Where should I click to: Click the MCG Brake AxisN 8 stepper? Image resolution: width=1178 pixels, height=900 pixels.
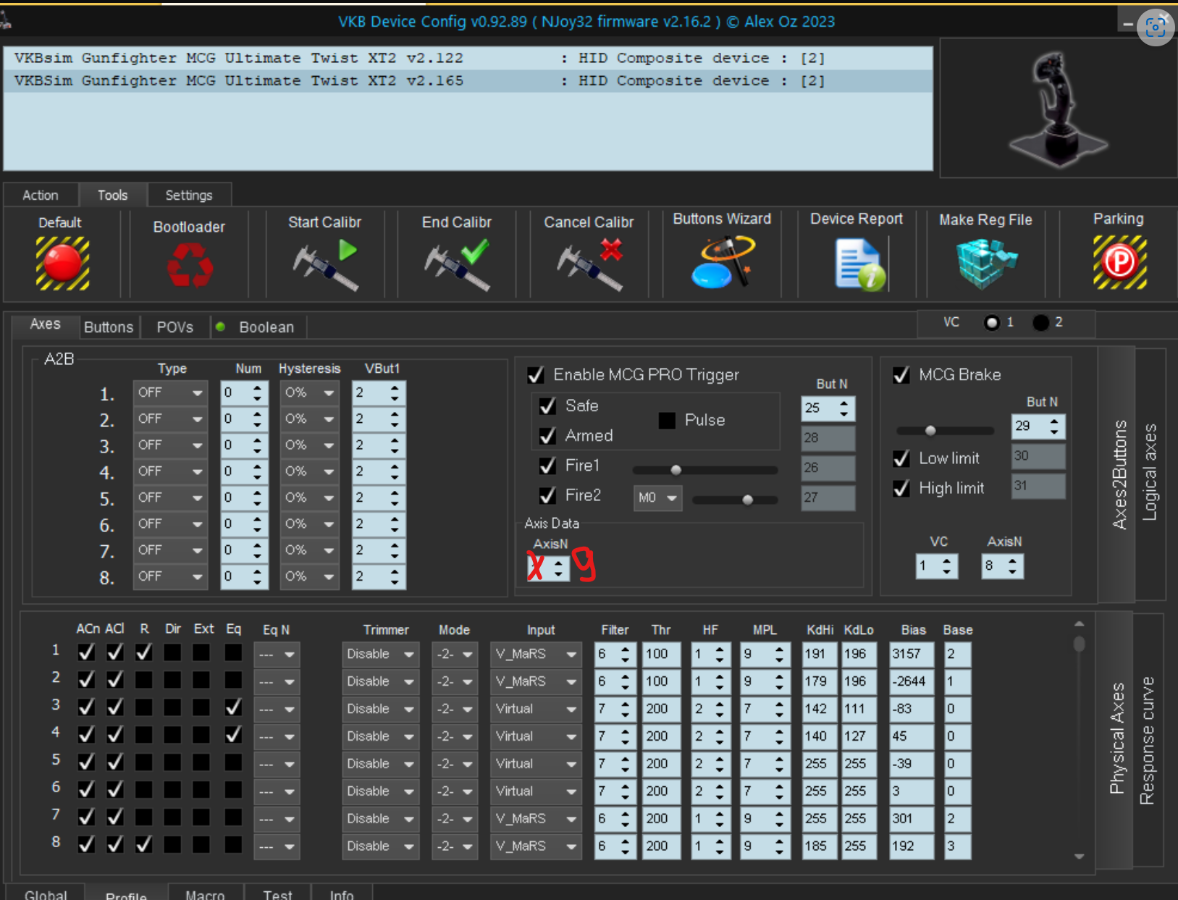[x=1002, y=566]
